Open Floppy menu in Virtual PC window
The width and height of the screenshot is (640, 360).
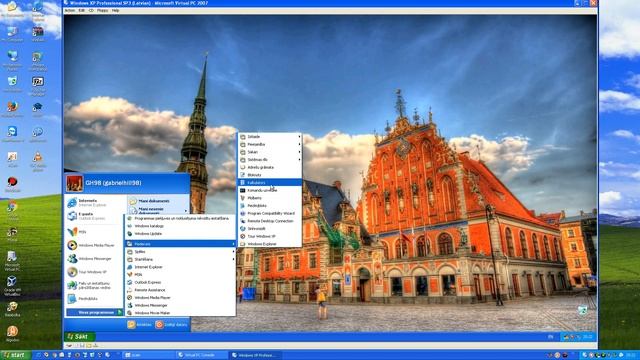[102, 10]
